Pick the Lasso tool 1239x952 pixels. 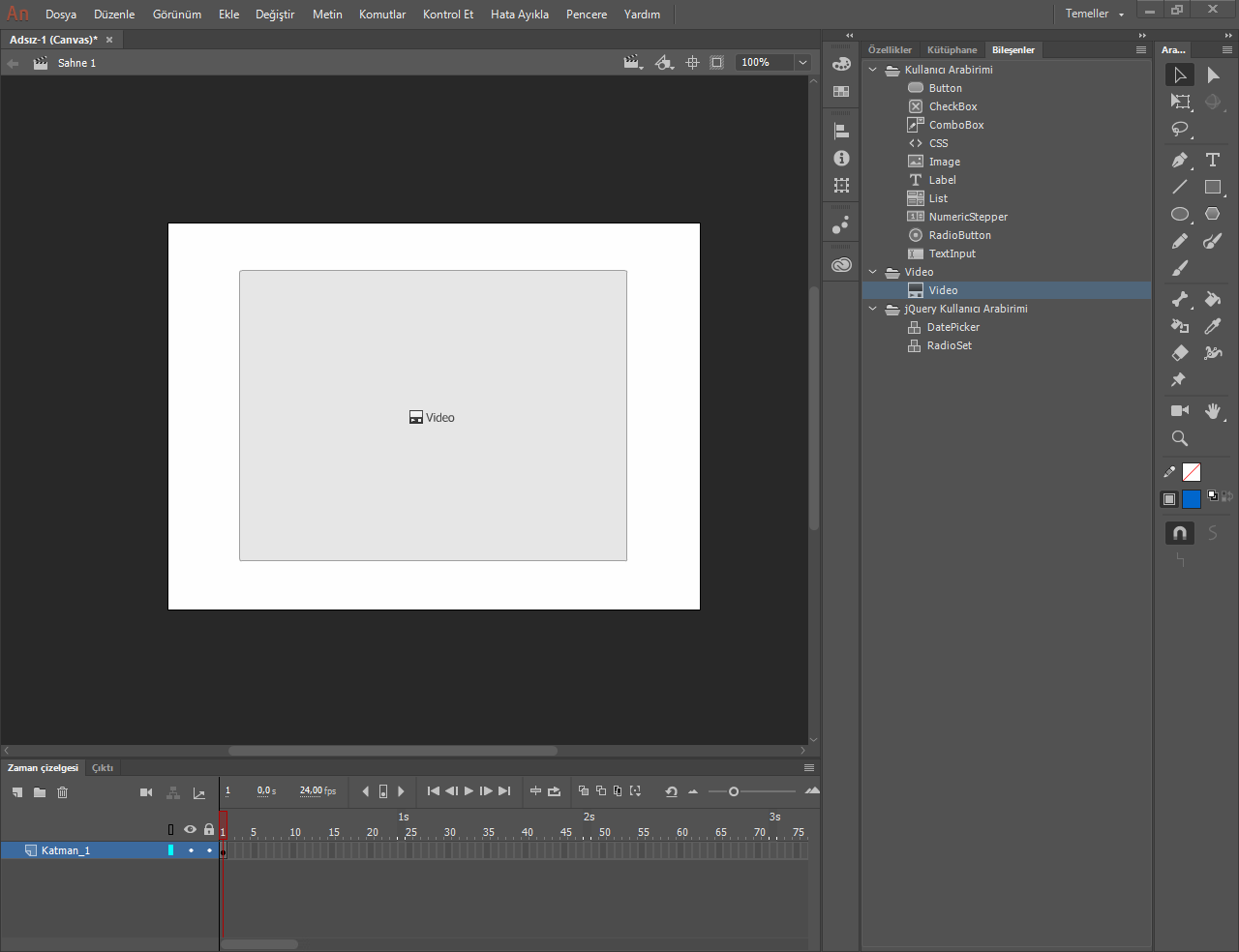pos(1179,129)
